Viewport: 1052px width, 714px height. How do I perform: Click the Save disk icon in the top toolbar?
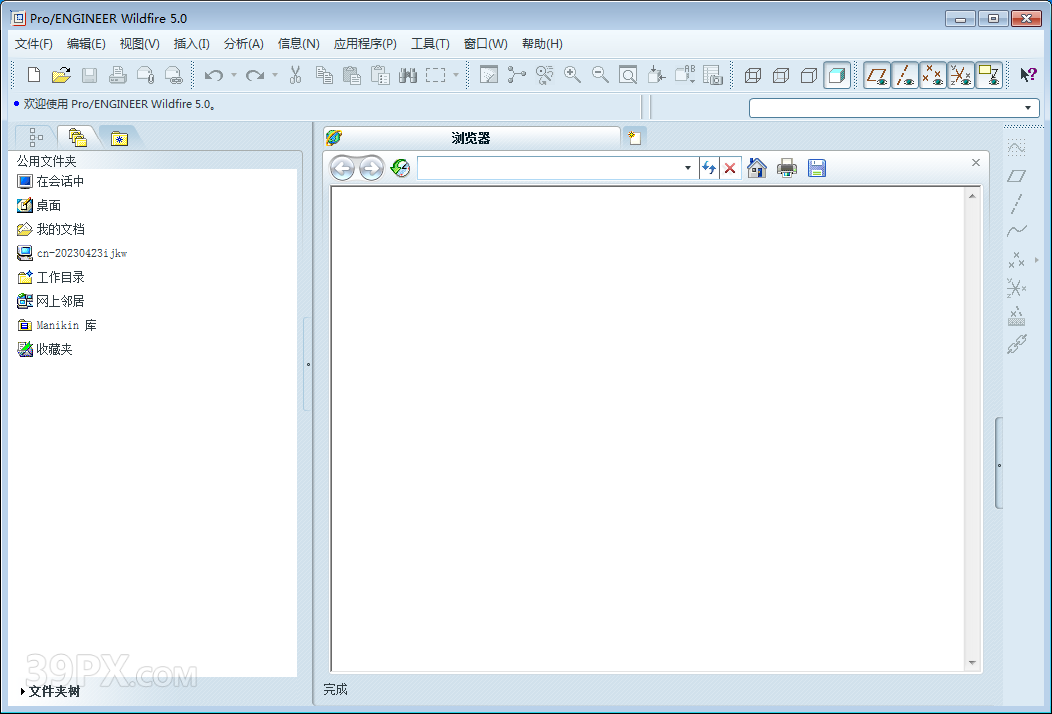tap(89, 74)
